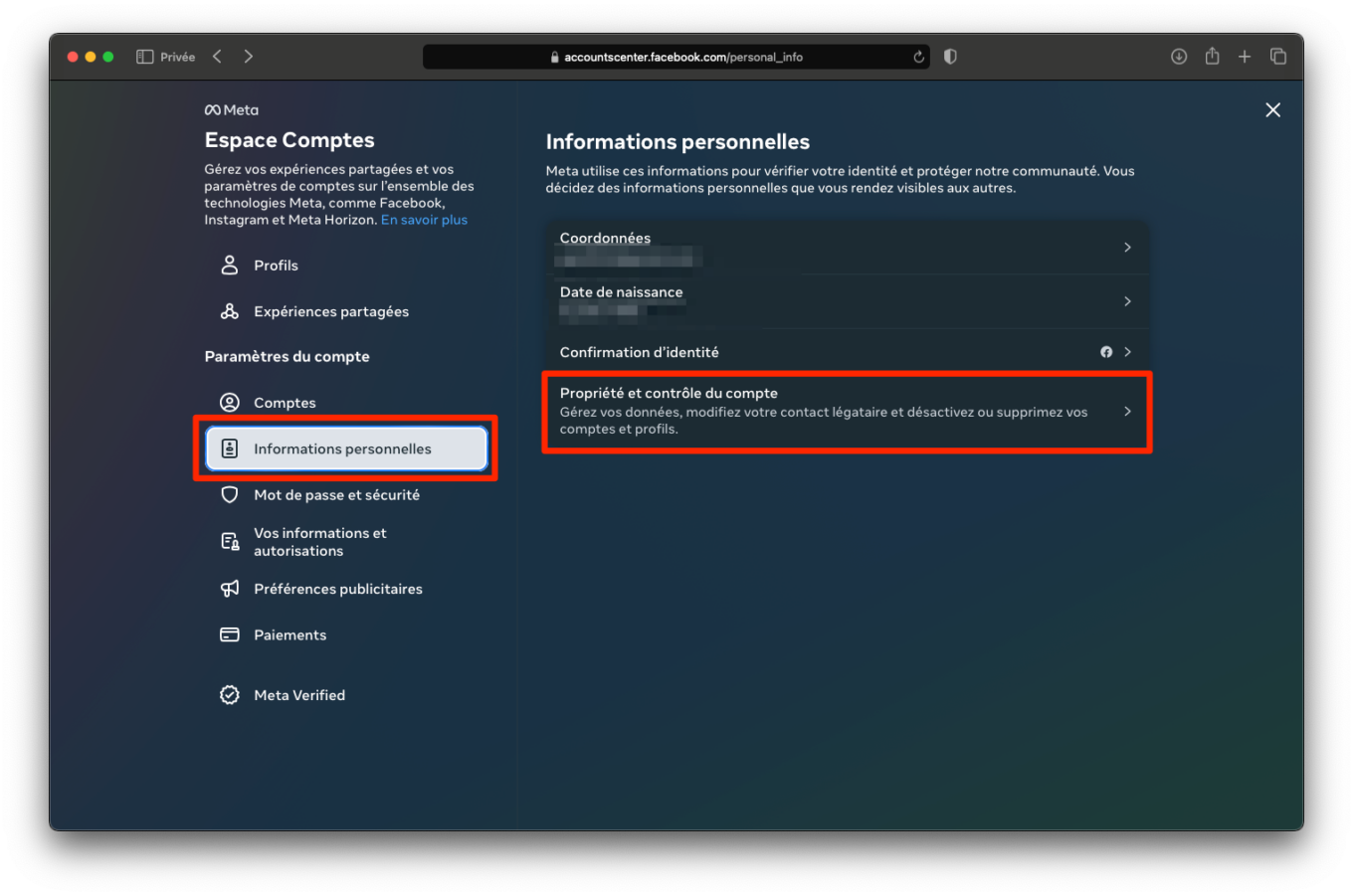Open Mot de passe et sécurité
The image size is (1353, 896).
pos(346,494)
